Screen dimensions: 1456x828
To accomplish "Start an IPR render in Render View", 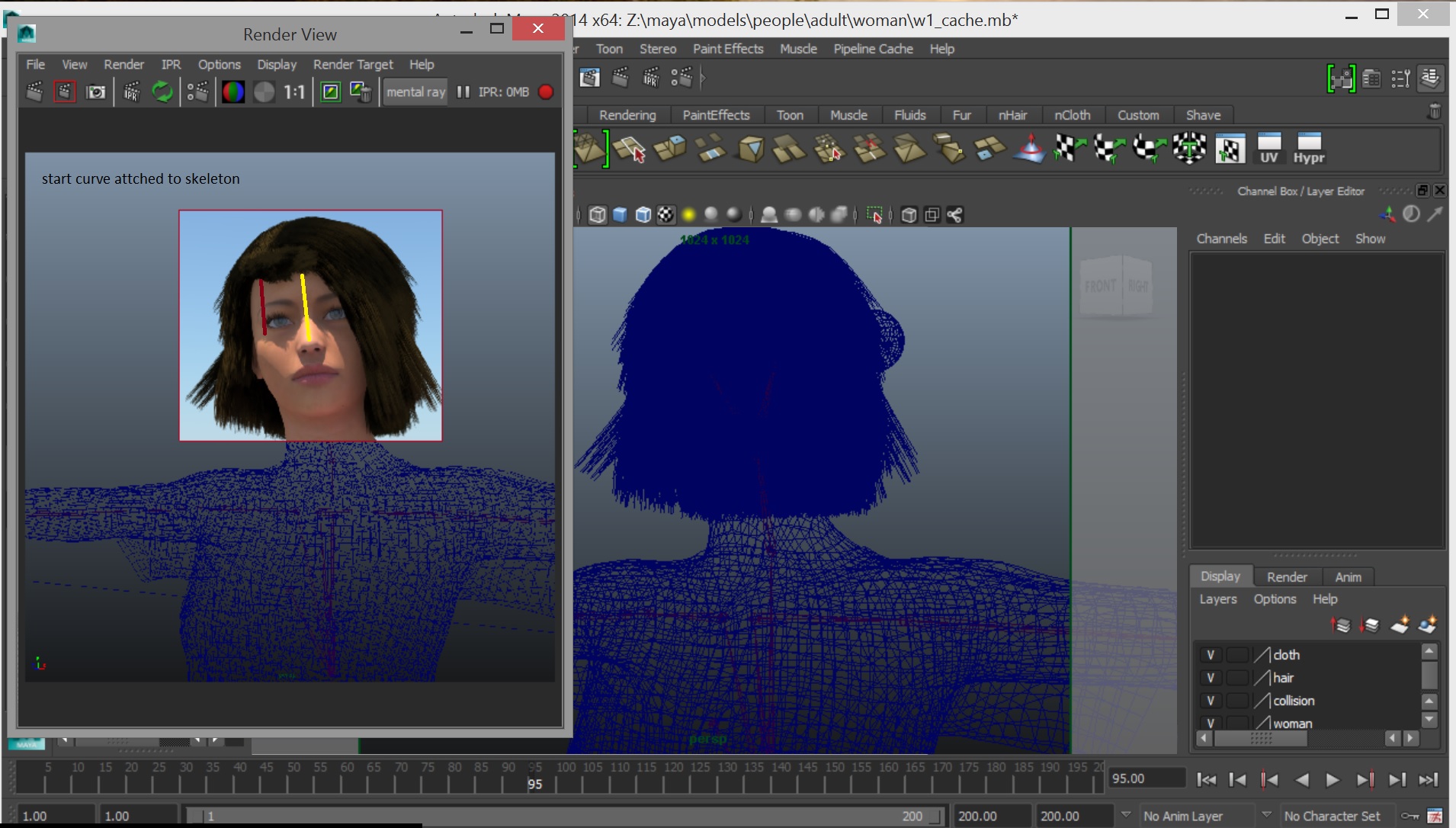I will (132, 92).
